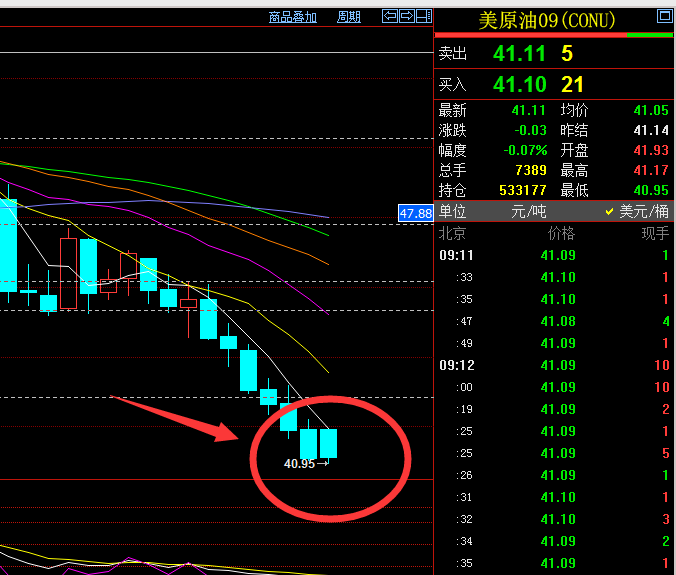Click the 价格 price column header
Image resolution: width=676 pixels, height=575 pixels.
(561, 234)
